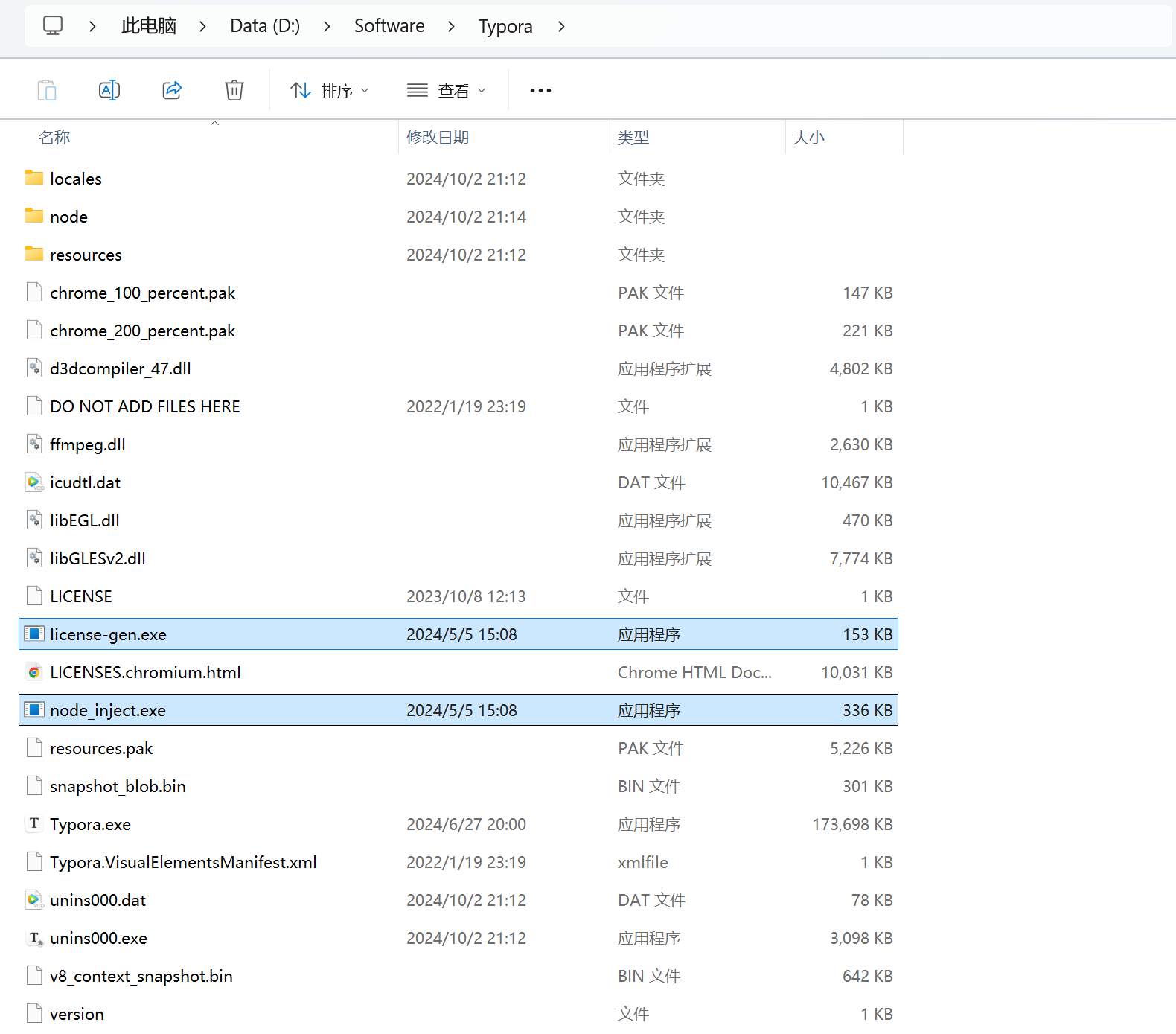Select chrome_100_percent.pak file icon
Viewport: 1176px width, 1034px height.
tap(34, 292)
